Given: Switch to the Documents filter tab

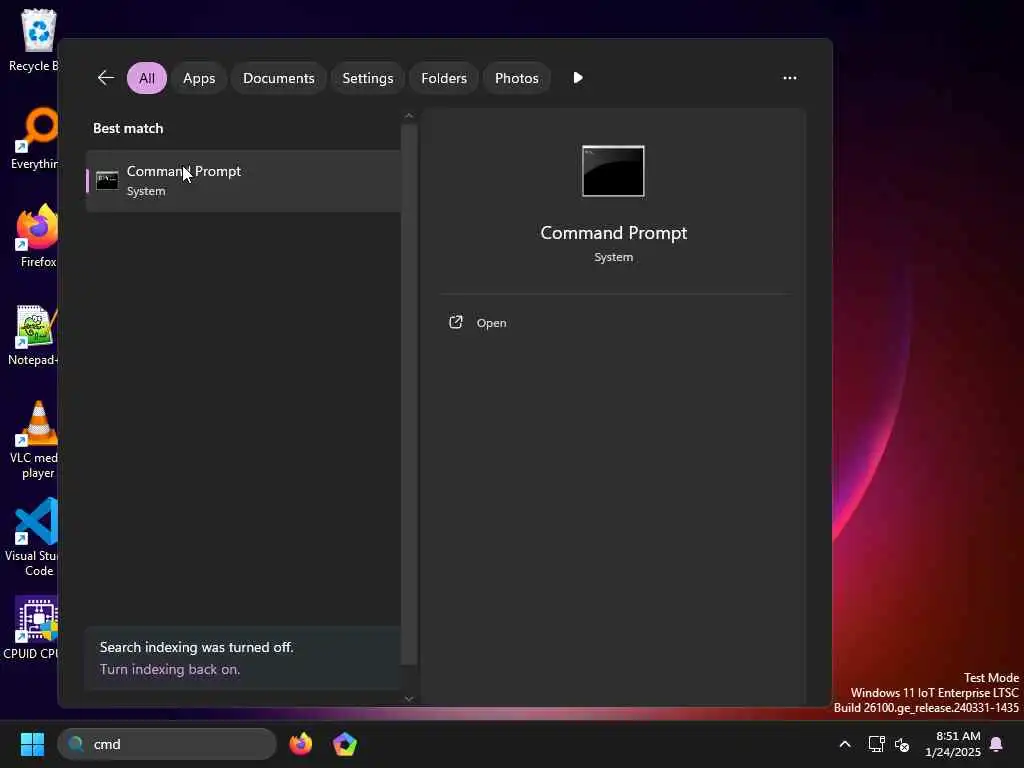Looking at the screenshot, I should pos(279,78).
